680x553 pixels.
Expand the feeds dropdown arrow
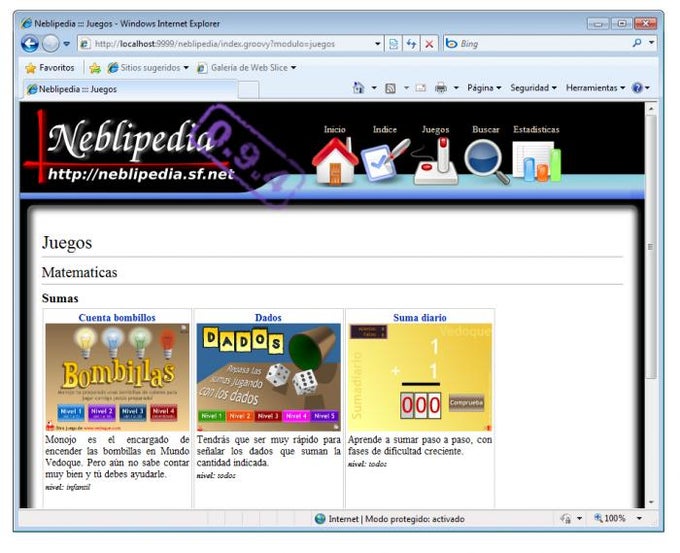tap(406, 88)
